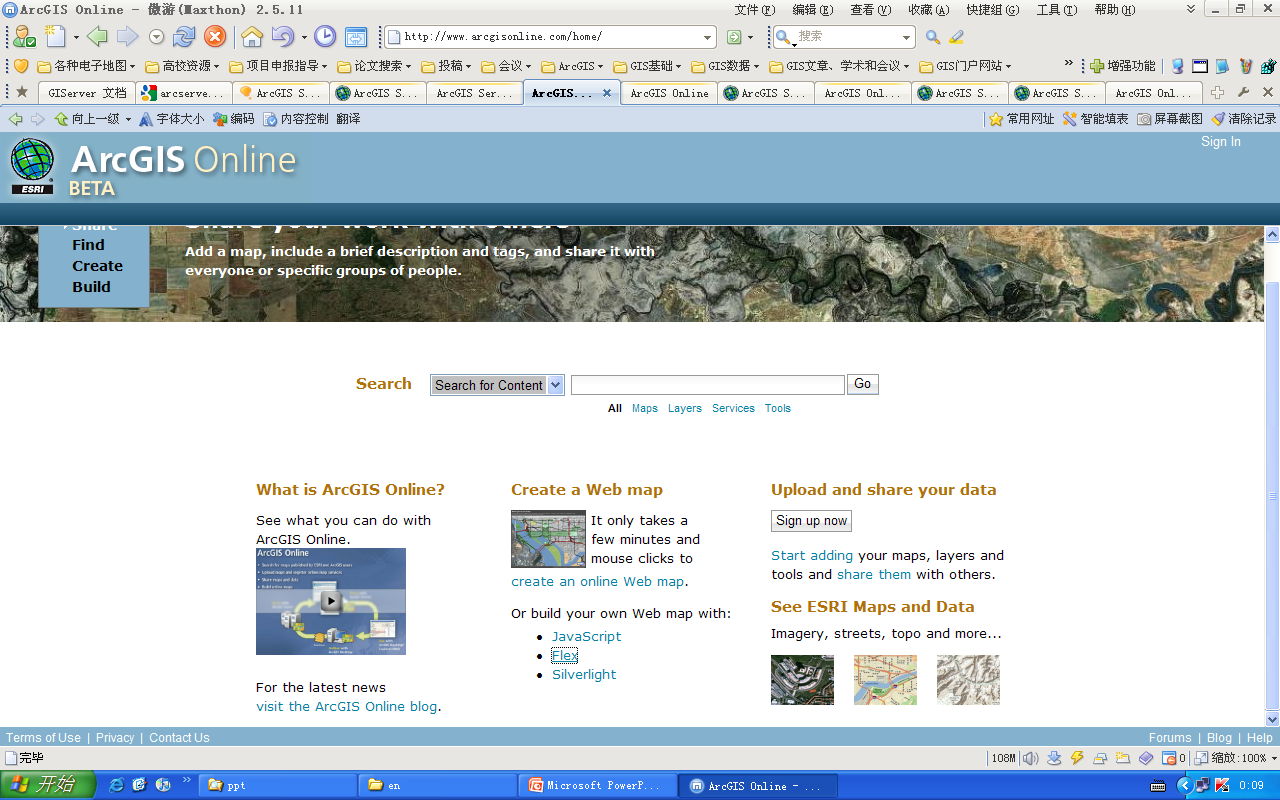Click the green Back arrow in toolbar
Screen dimensions: 1280x800
pos(97,37)
